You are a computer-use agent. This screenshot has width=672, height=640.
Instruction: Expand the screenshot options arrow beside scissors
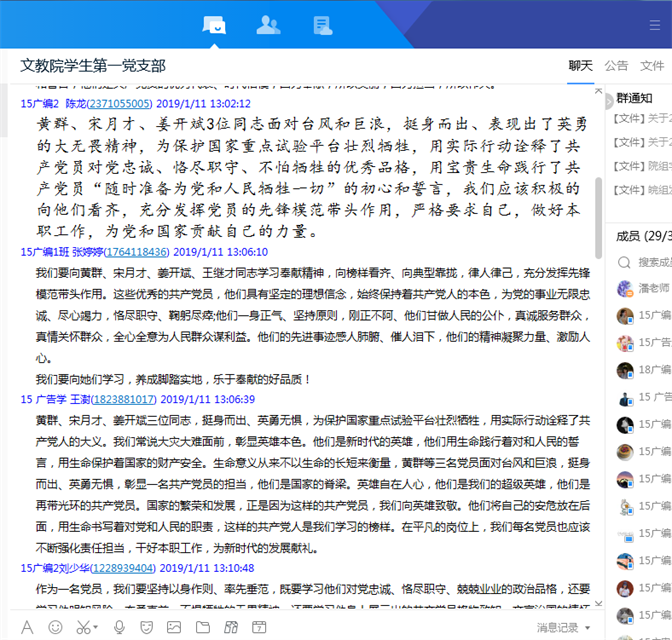tap(96, 628)
